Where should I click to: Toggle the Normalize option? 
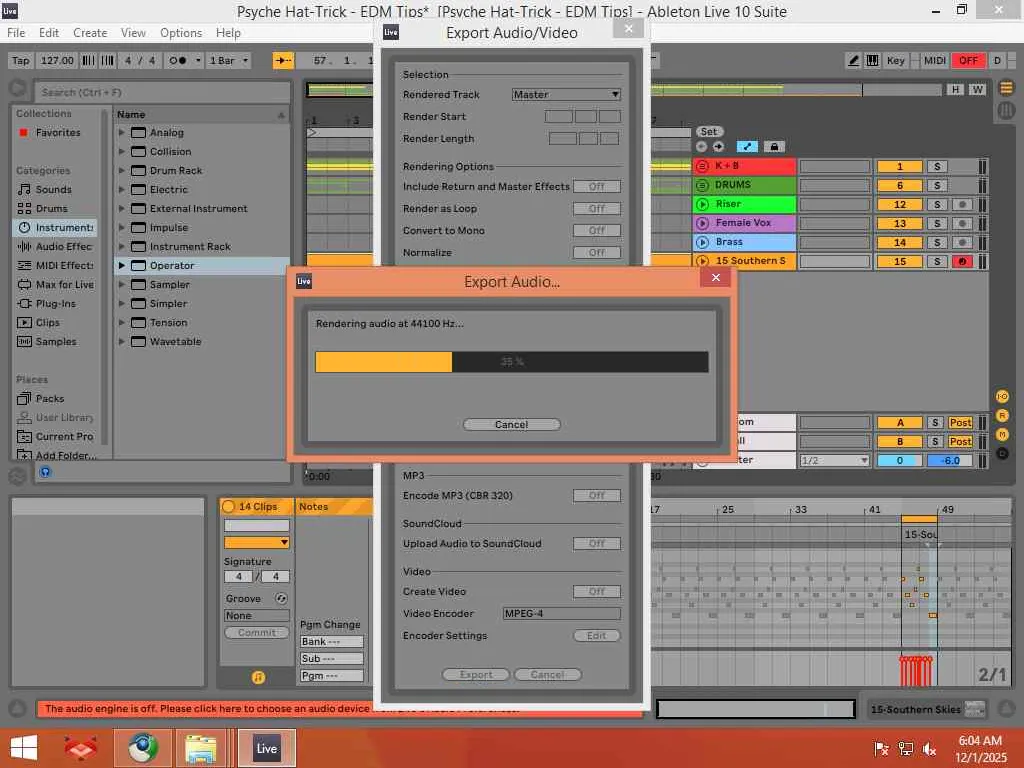596,253
